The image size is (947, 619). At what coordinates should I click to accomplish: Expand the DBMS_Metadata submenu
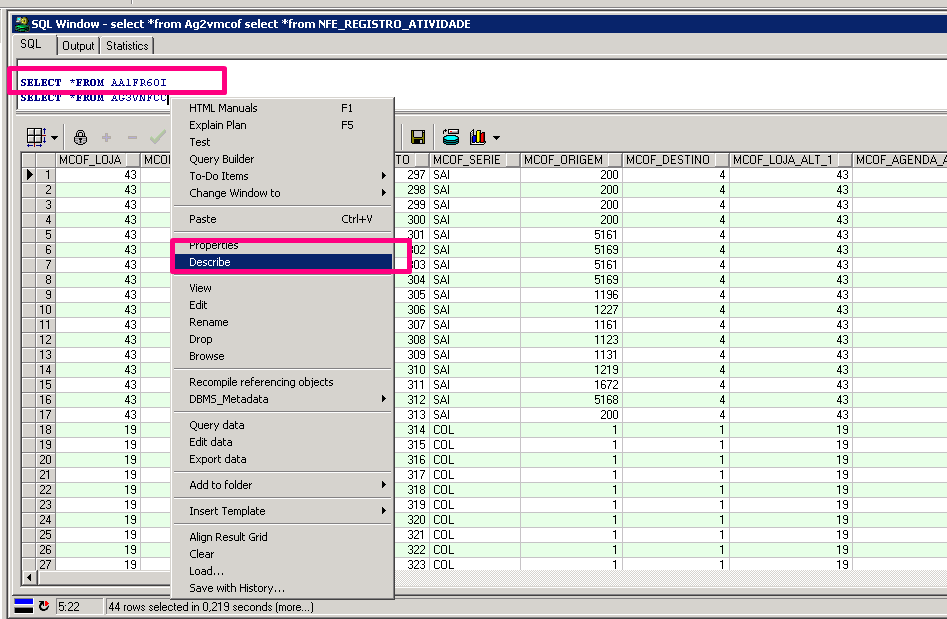283,399
